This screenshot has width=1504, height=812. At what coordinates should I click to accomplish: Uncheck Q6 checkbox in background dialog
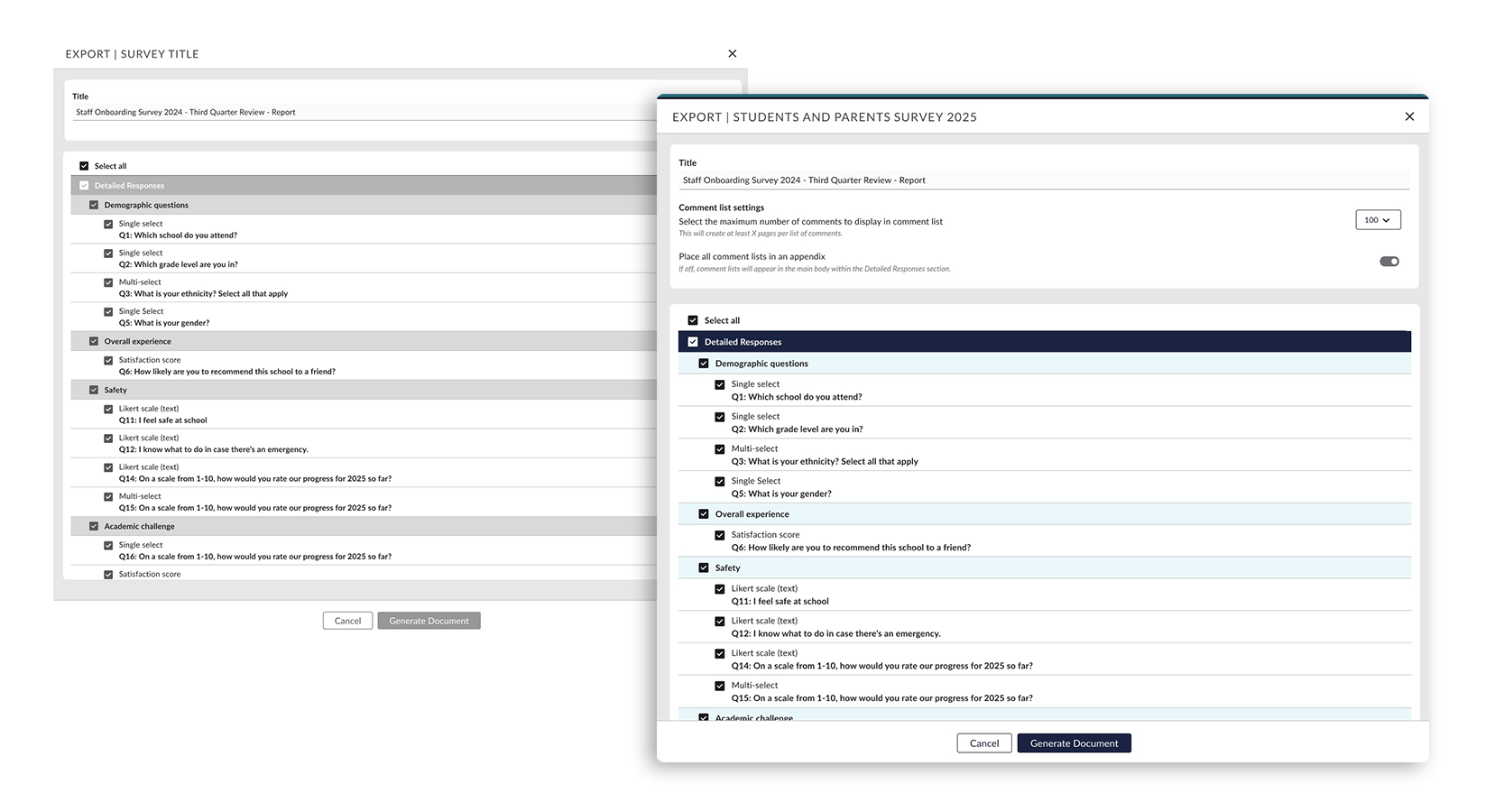click(x=108, y=361)
